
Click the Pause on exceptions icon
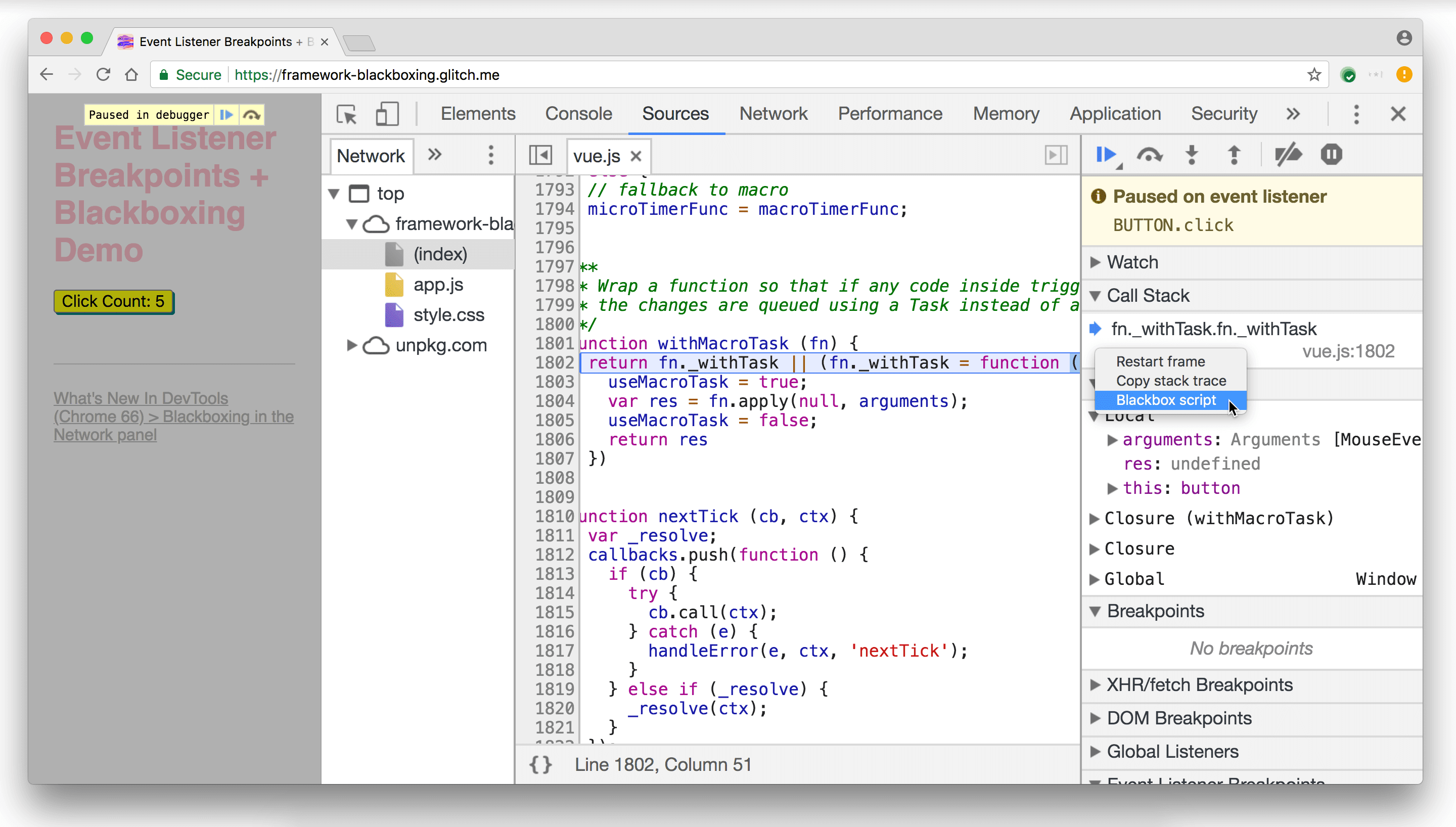click(x=1331, y=155)
